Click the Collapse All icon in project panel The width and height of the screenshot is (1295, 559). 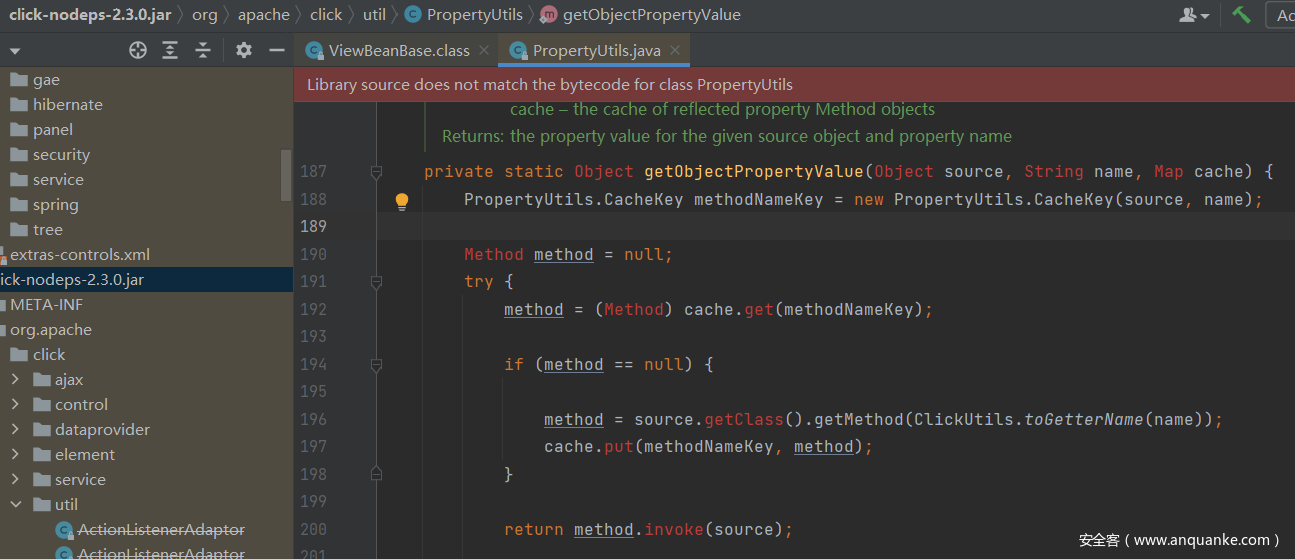click(x=203, y=50)
